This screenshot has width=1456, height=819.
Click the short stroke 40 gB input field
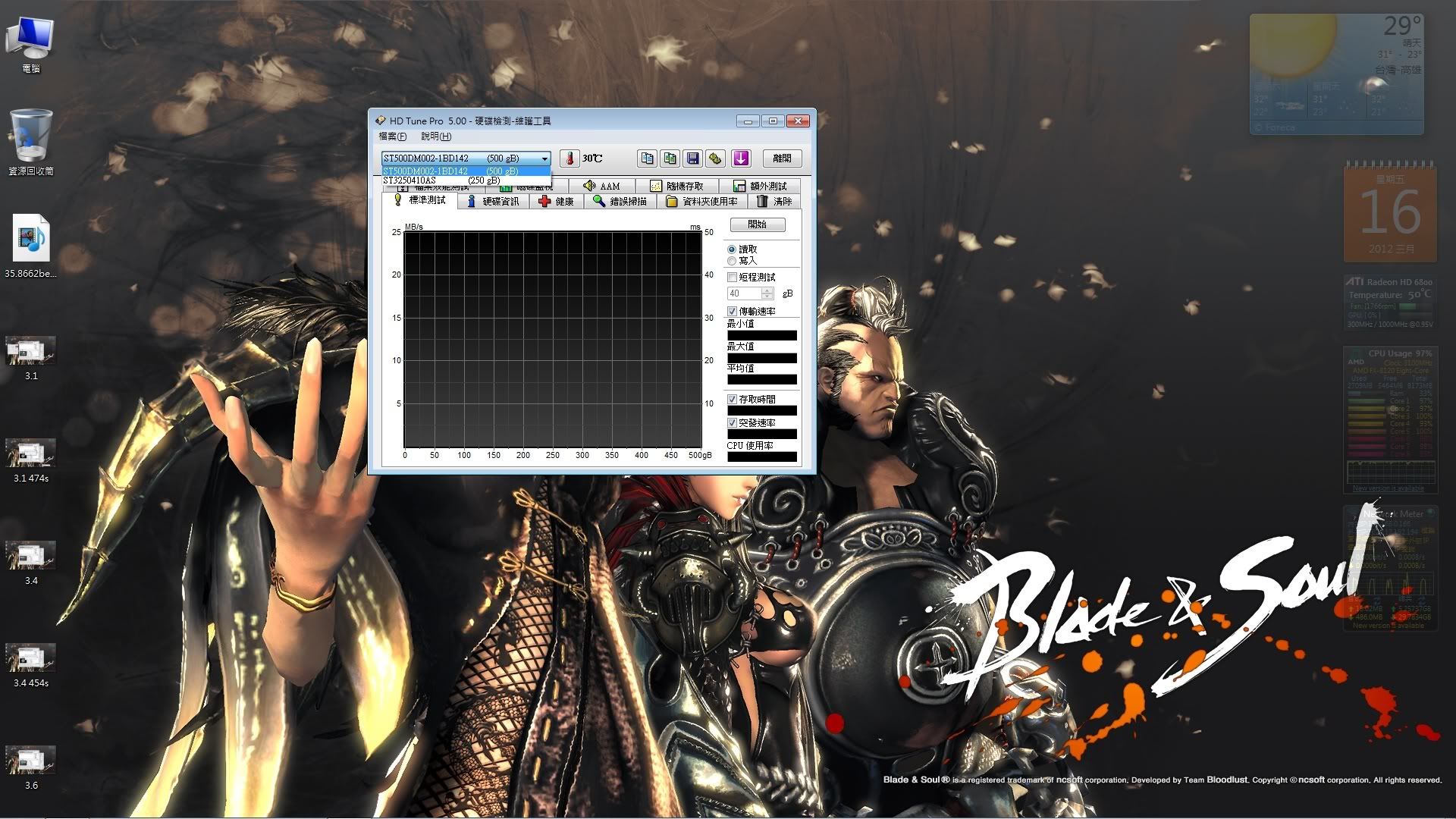[x=745, y=293]
